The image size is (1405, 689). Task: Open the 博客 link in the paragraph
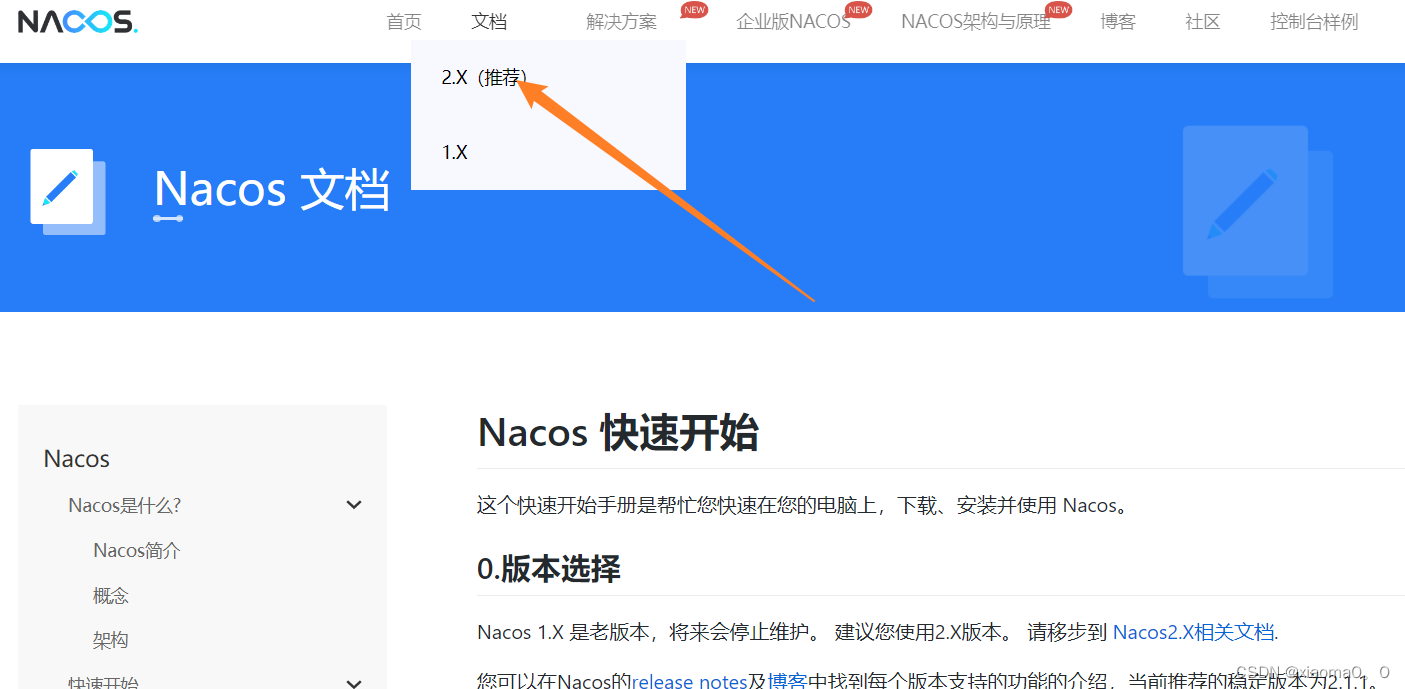point(786,681)
